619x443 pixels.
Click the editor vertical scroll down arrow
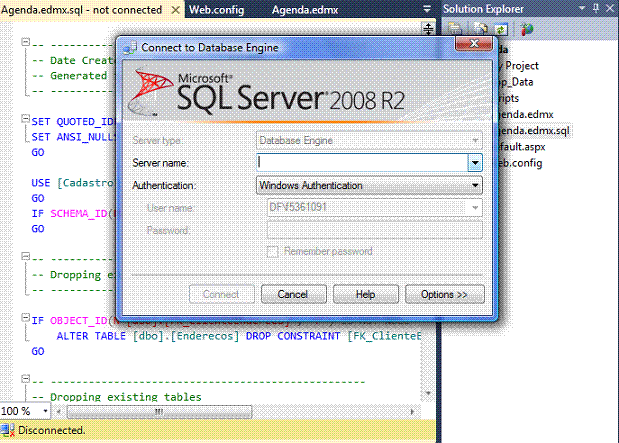click(428, 393)
